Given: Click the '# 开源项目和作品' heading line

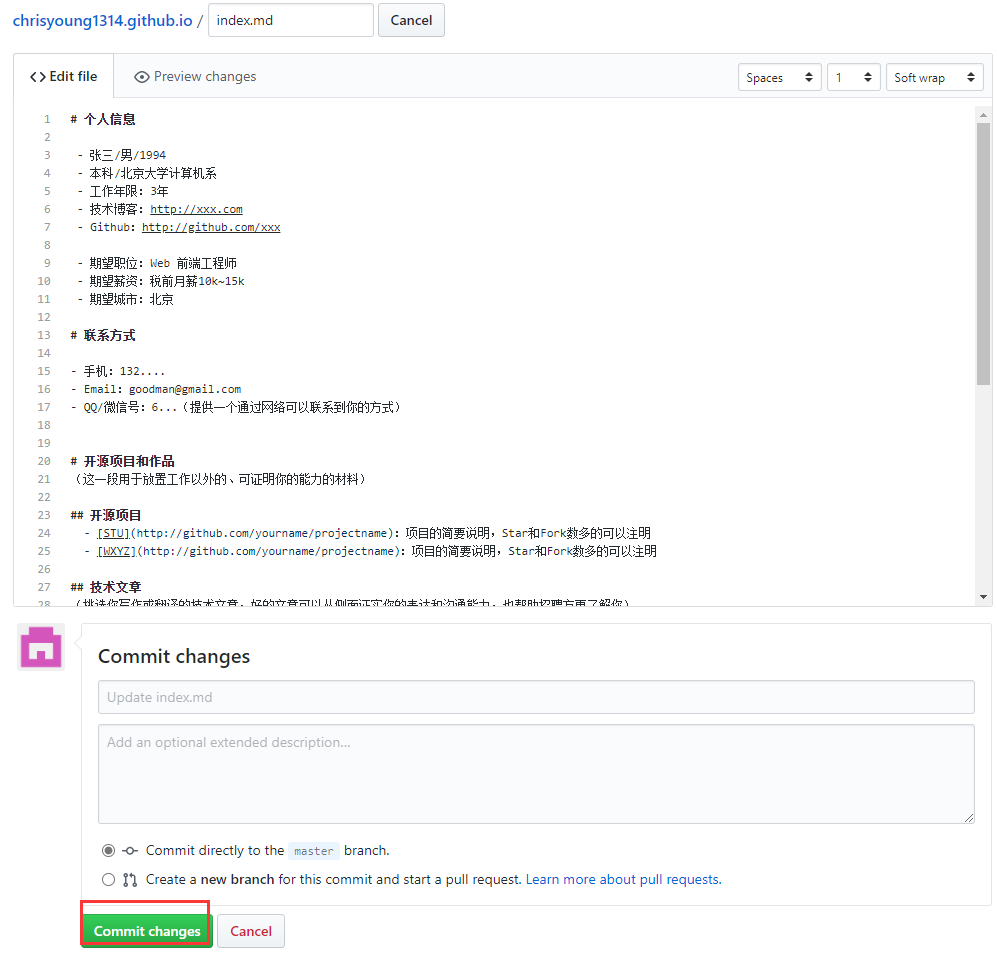Looking at the screenshot, I should coord(123,461).
